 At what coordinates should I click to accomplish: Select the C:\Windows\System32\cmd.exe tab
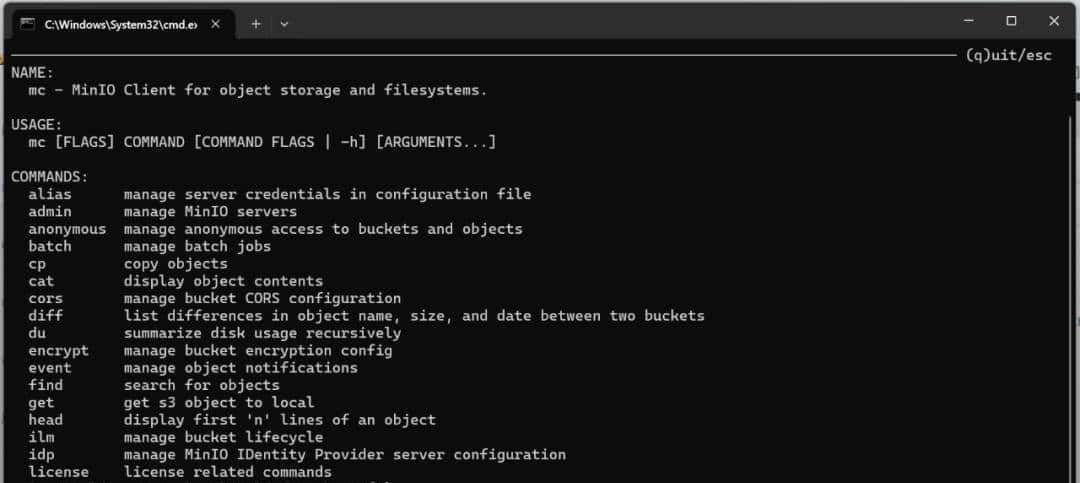click(120, 23)
